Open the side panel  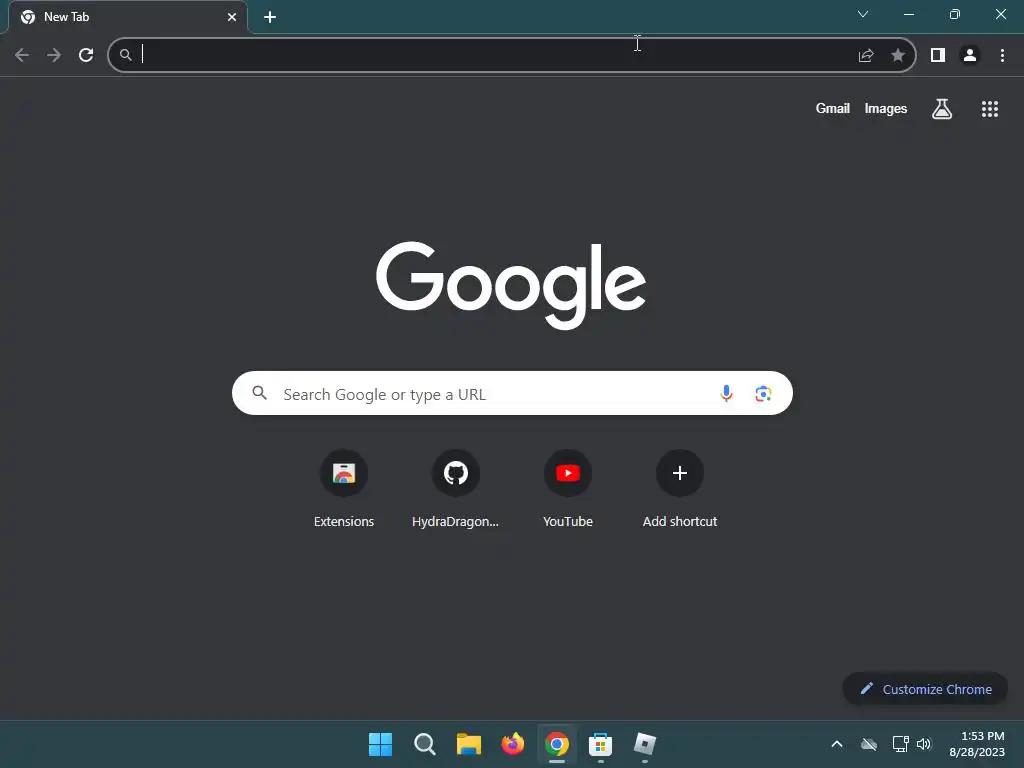pyautogui.click(x=938, y=56)
